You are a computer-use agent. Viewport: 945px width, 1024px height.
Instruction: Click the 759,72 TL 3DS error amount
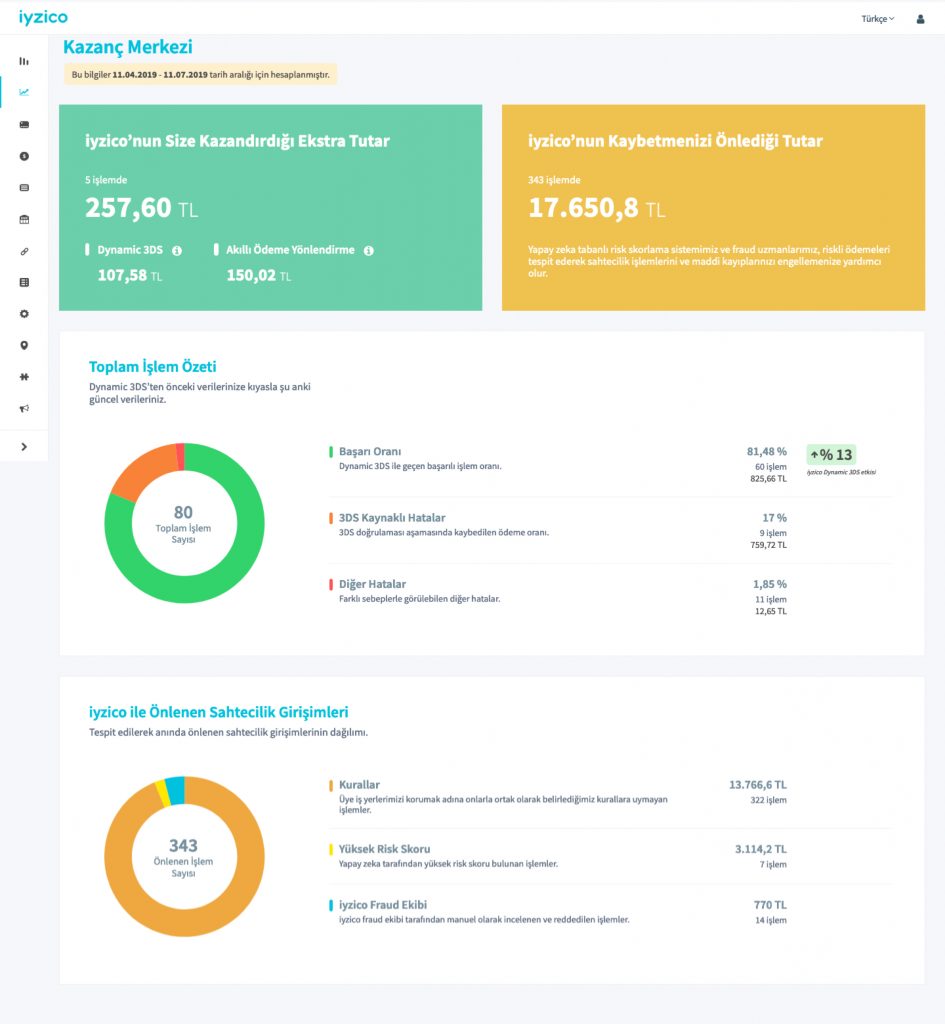[x=768, y=545]
